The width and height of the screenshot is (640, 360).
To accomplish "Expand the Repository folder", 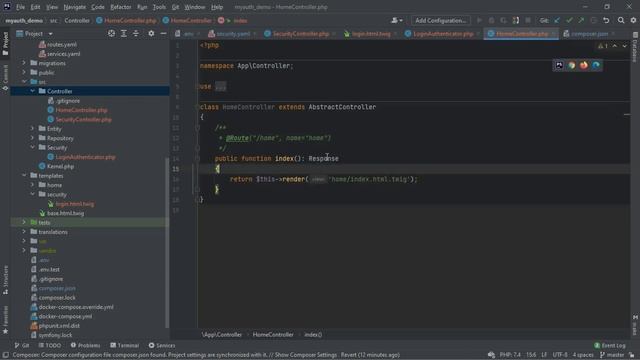I will click(33, 138).
